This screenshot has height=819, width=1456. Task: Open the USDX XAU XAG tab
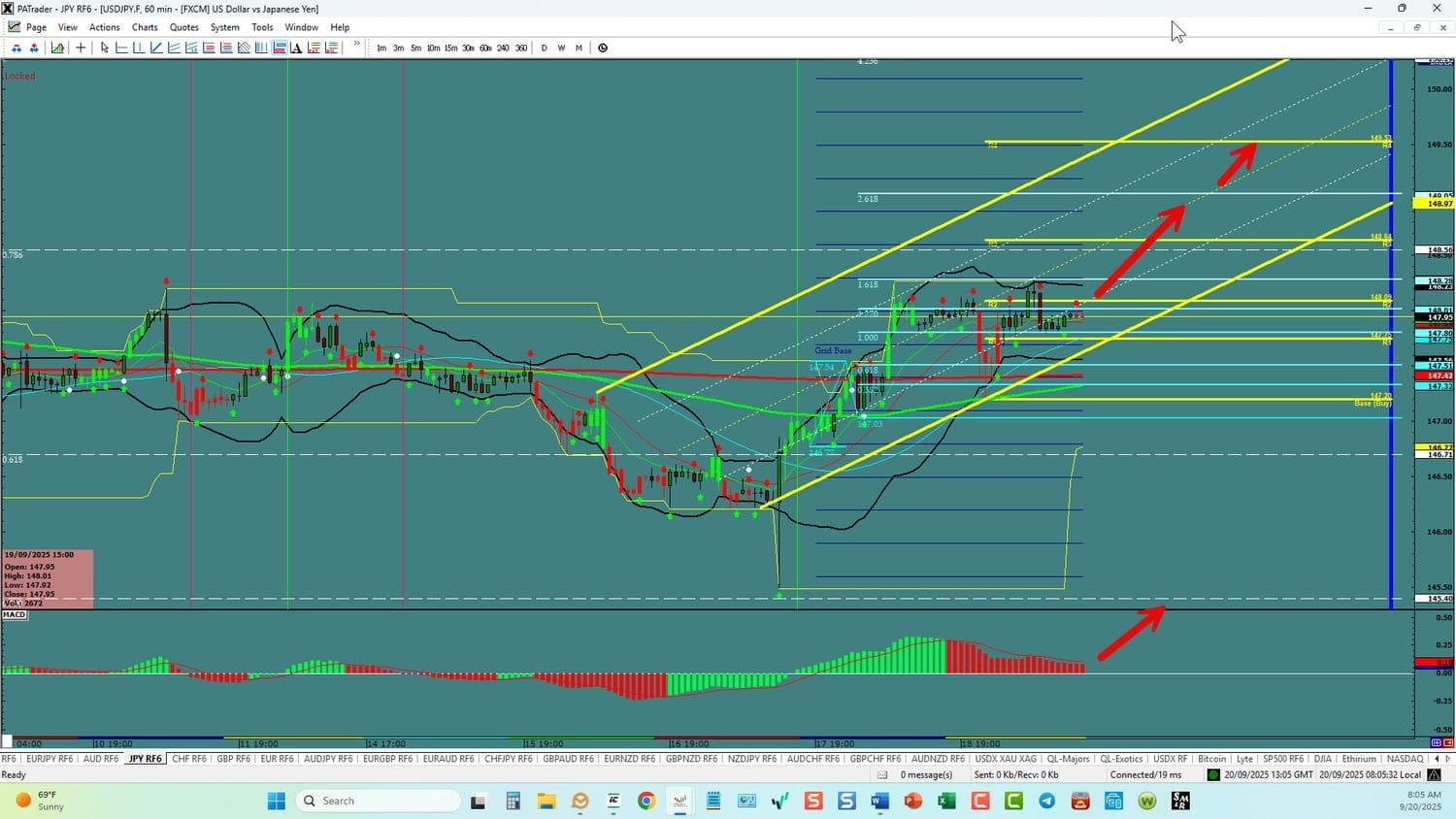[x=1006, y=759]
